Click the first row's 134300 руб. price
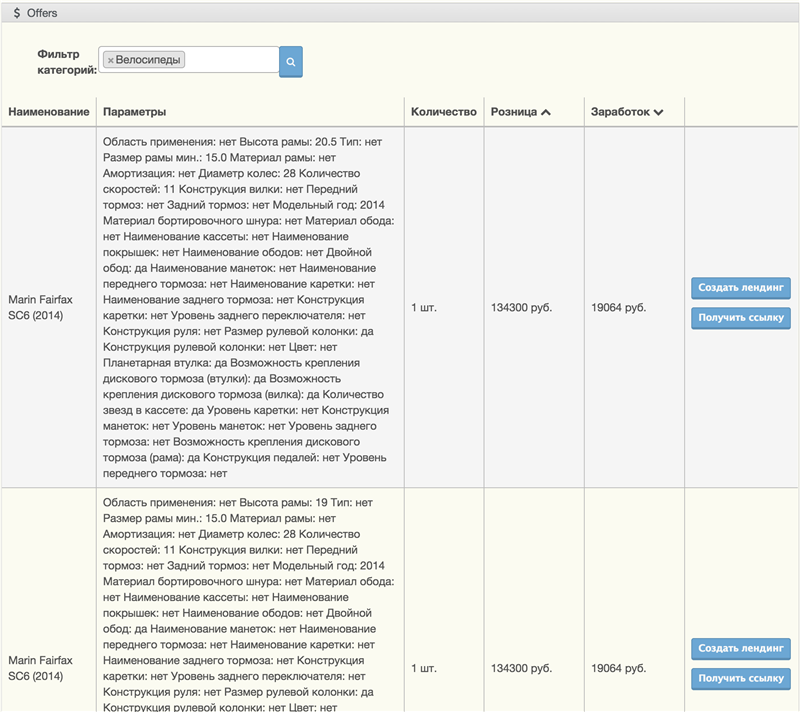 point(521,307)
